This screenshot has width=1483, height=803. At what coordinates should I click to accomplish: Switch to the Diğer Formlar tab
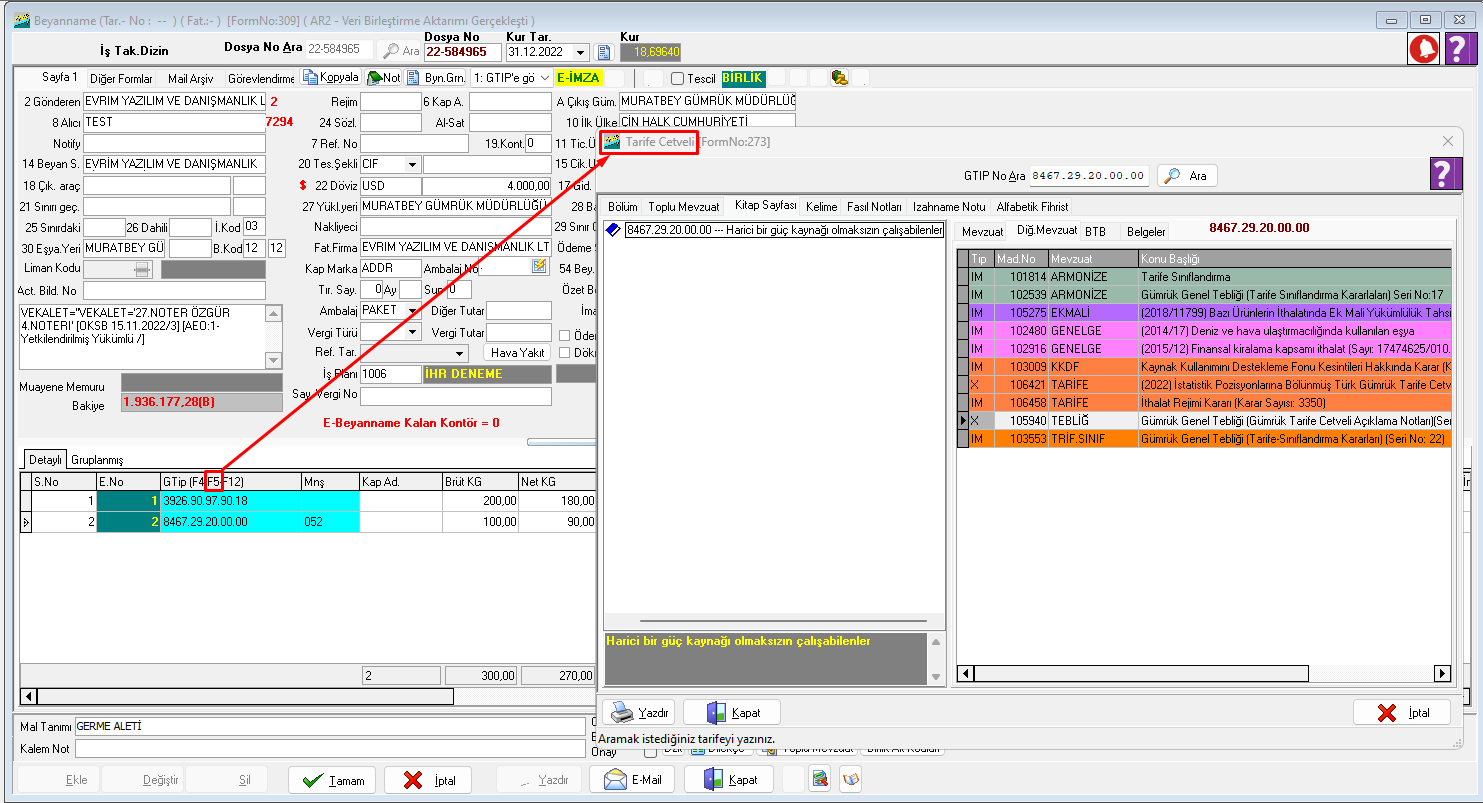[x=121, y=78]
